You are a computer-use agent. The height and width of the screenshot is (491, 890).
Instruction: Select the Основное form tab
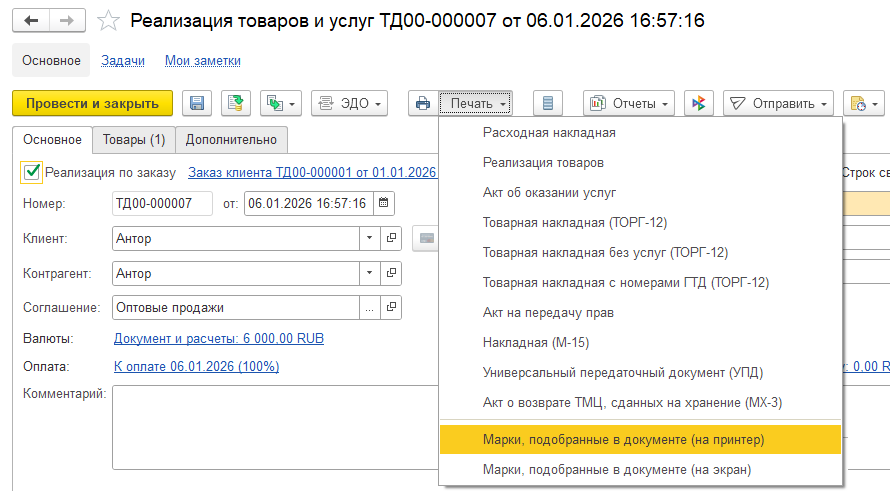tap(52, 140)
